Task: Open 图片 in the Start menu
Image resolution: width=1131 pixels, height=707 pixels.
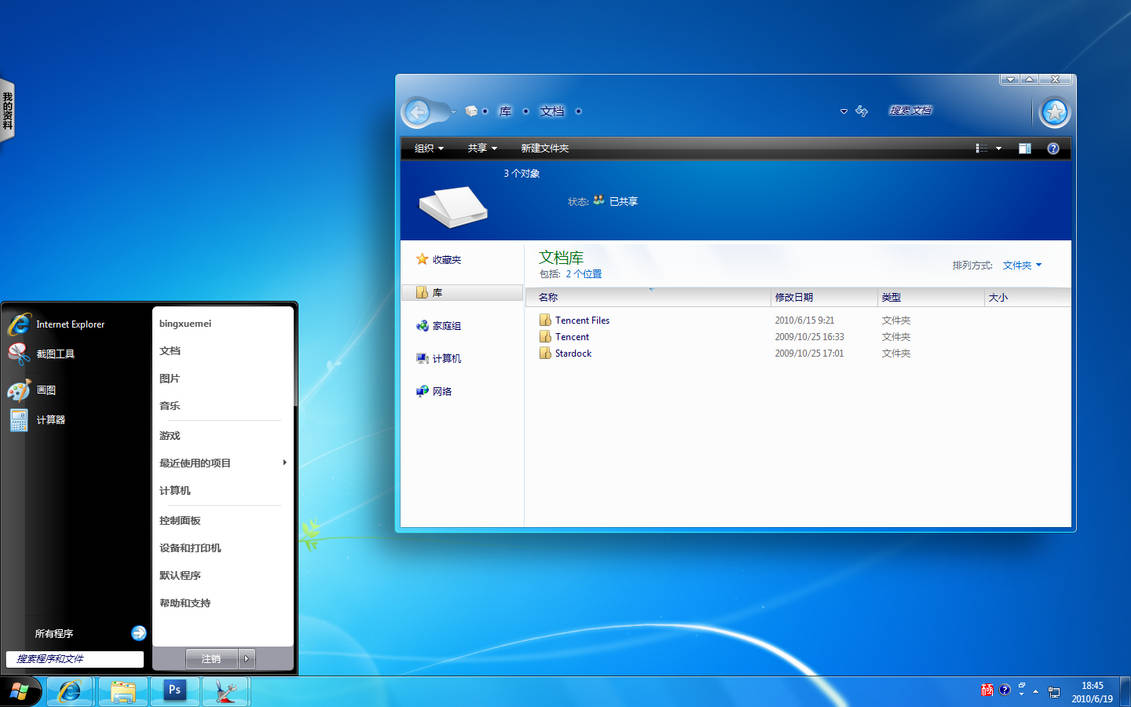Action: pyautogui.click(x=170, y=378)
